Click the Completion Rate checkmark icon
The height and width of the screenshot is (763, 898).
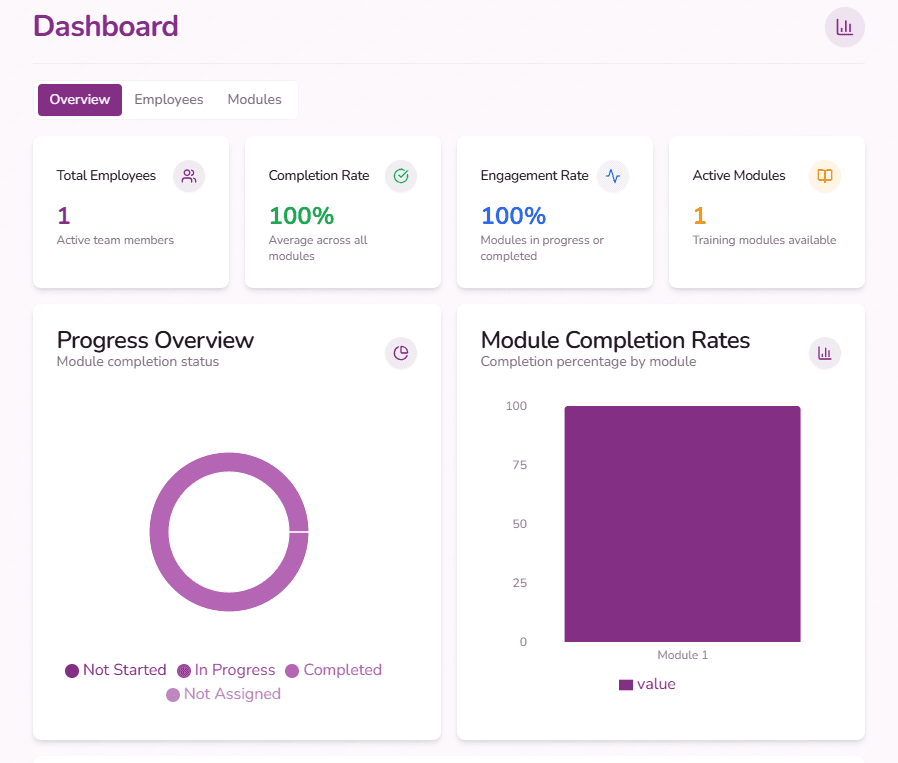pyautogui.click(x=401, y=176)
